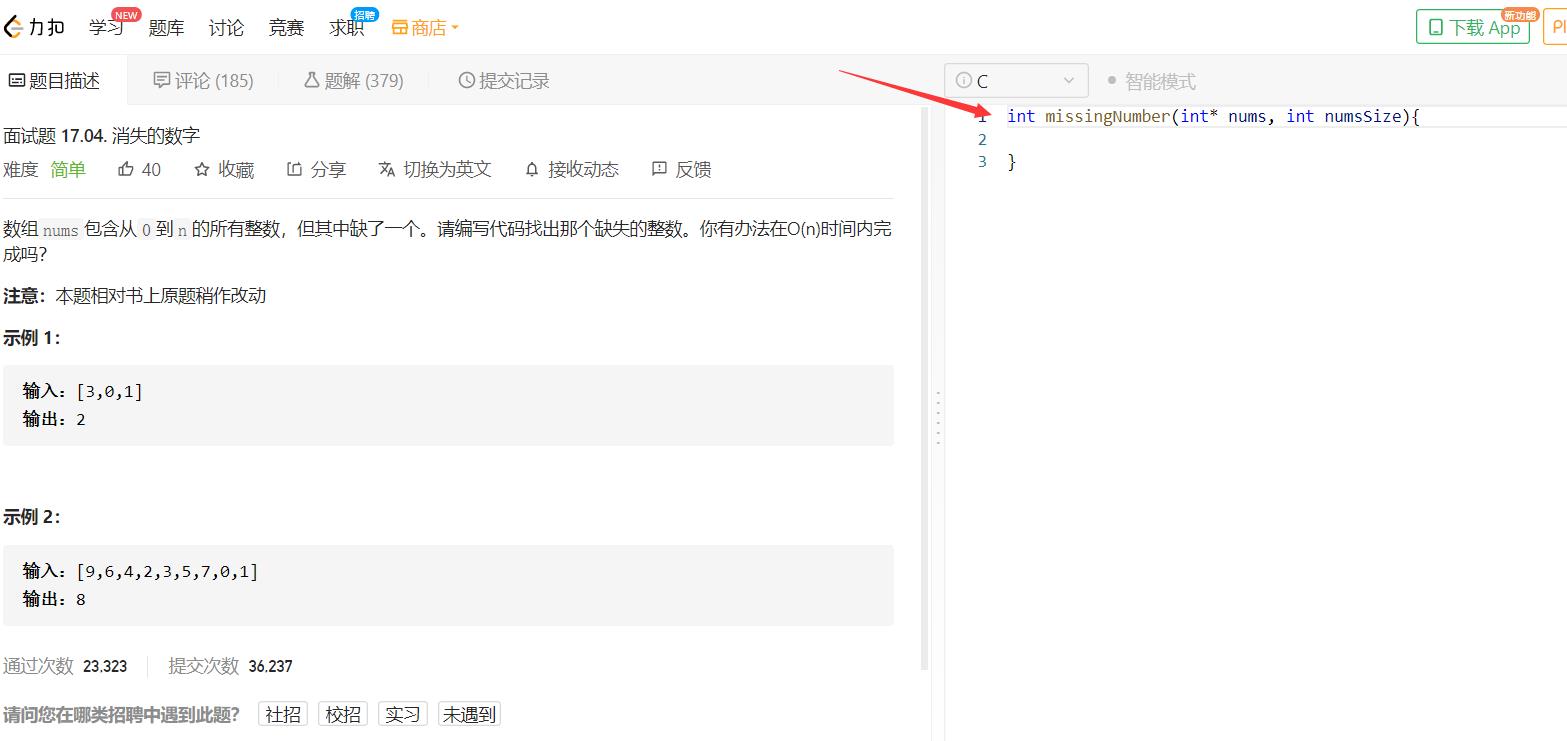Click the store icon beside 商店

[x=400, y=28]
